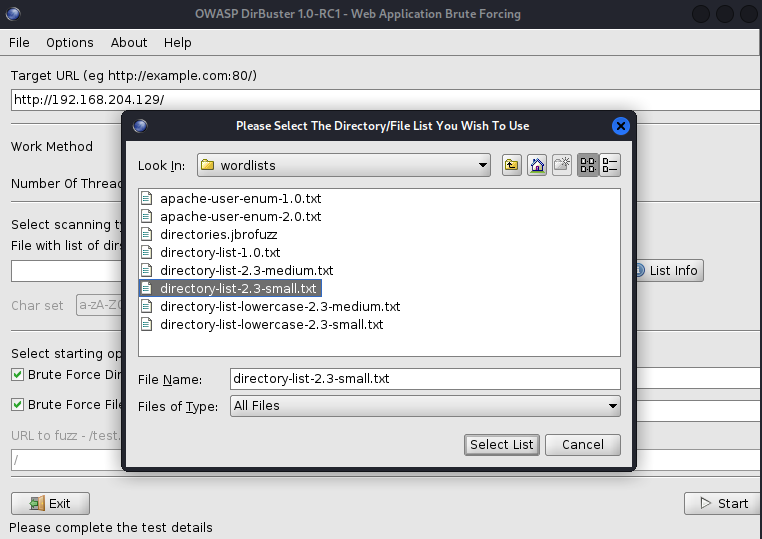Switch to List view icon
Image resolution: width=762 pixels, height=539 pixels.
(x=588, y=165)
